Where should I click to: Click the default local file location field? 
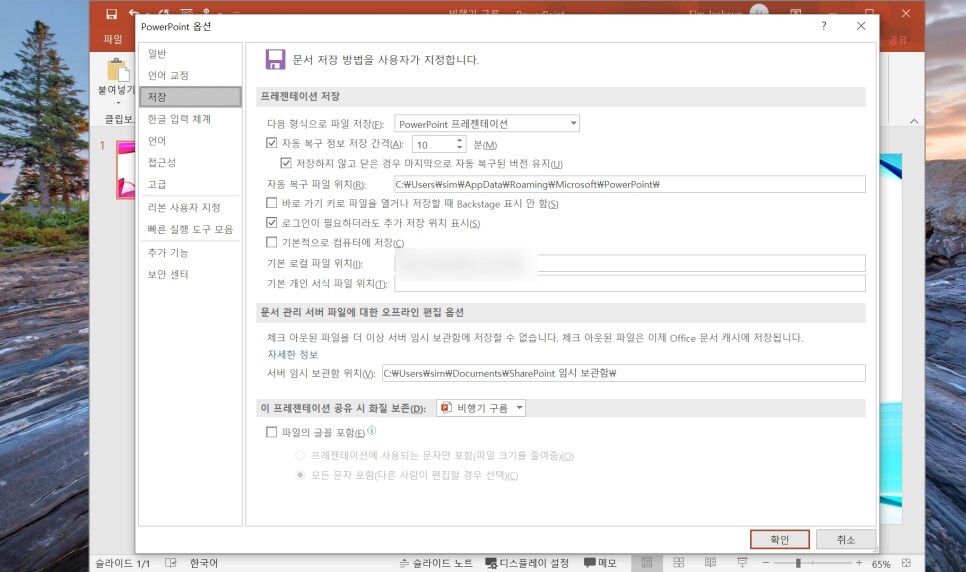coord(630,263)
